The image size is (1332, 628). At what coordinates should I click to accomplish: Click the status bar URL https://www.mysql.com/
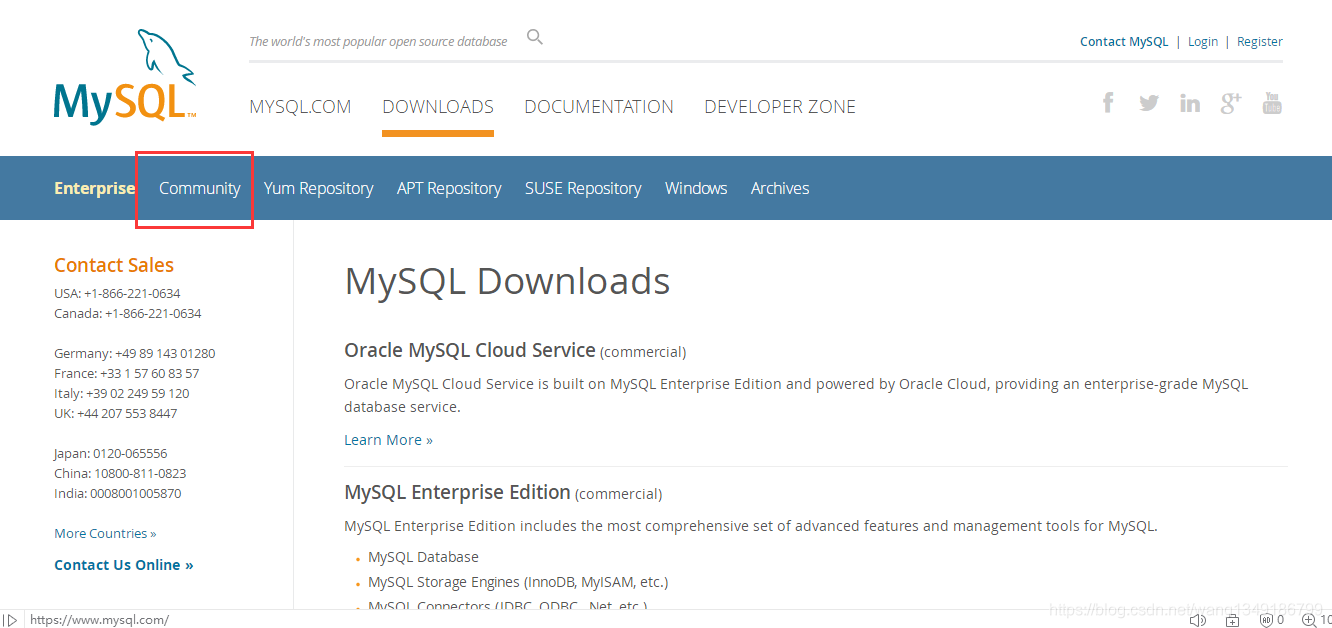click(99, 620)
